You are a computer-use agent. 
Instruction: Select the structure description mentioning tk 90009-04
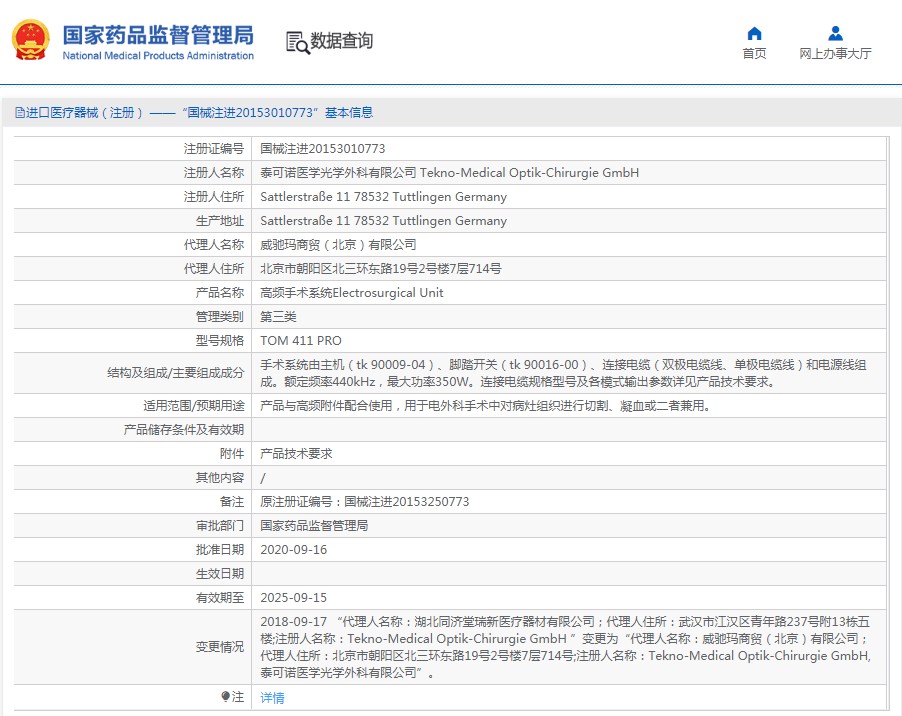point(563,373)
